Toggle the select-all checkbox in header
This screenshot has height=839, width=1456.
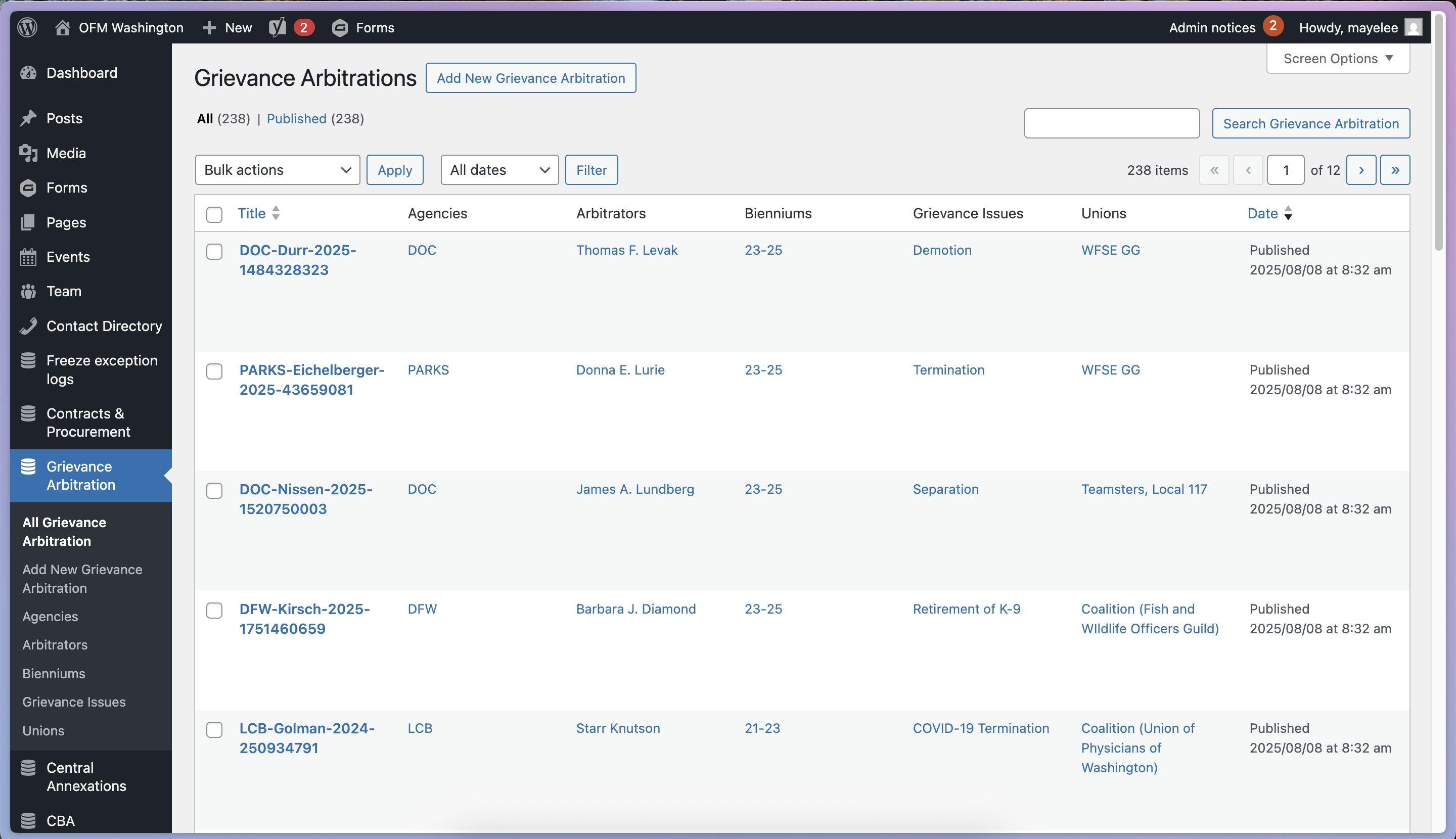tap(214, 214)
